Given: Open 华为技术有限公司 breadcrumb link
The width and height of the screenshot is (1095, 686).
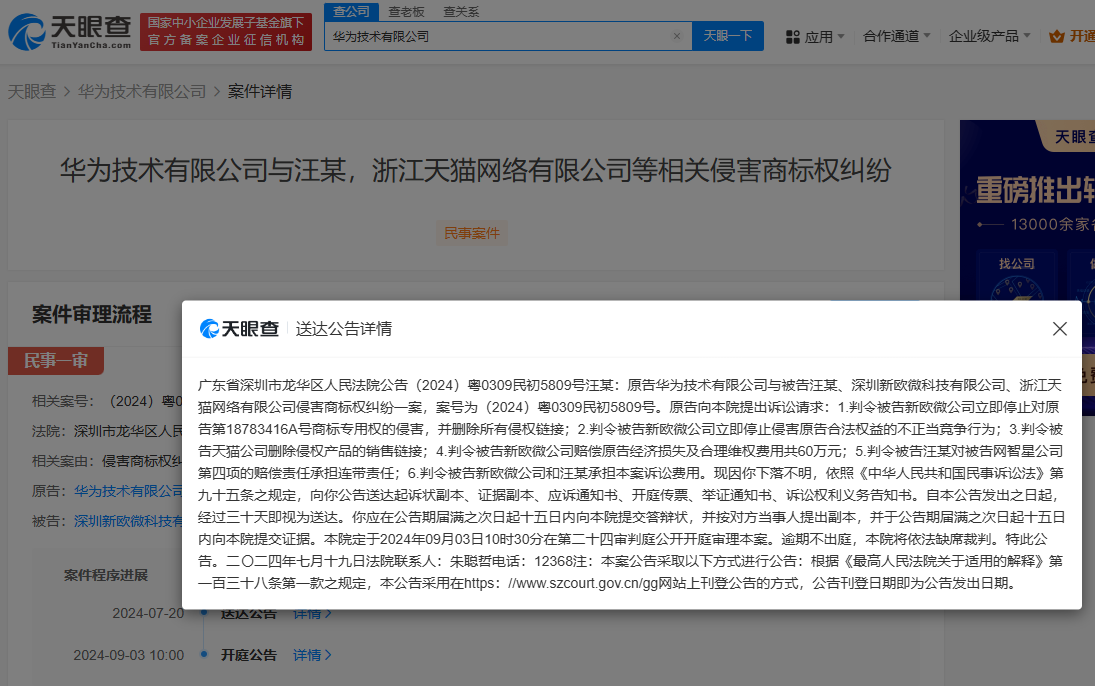Looking at the screenshot, I should (142, 92).
